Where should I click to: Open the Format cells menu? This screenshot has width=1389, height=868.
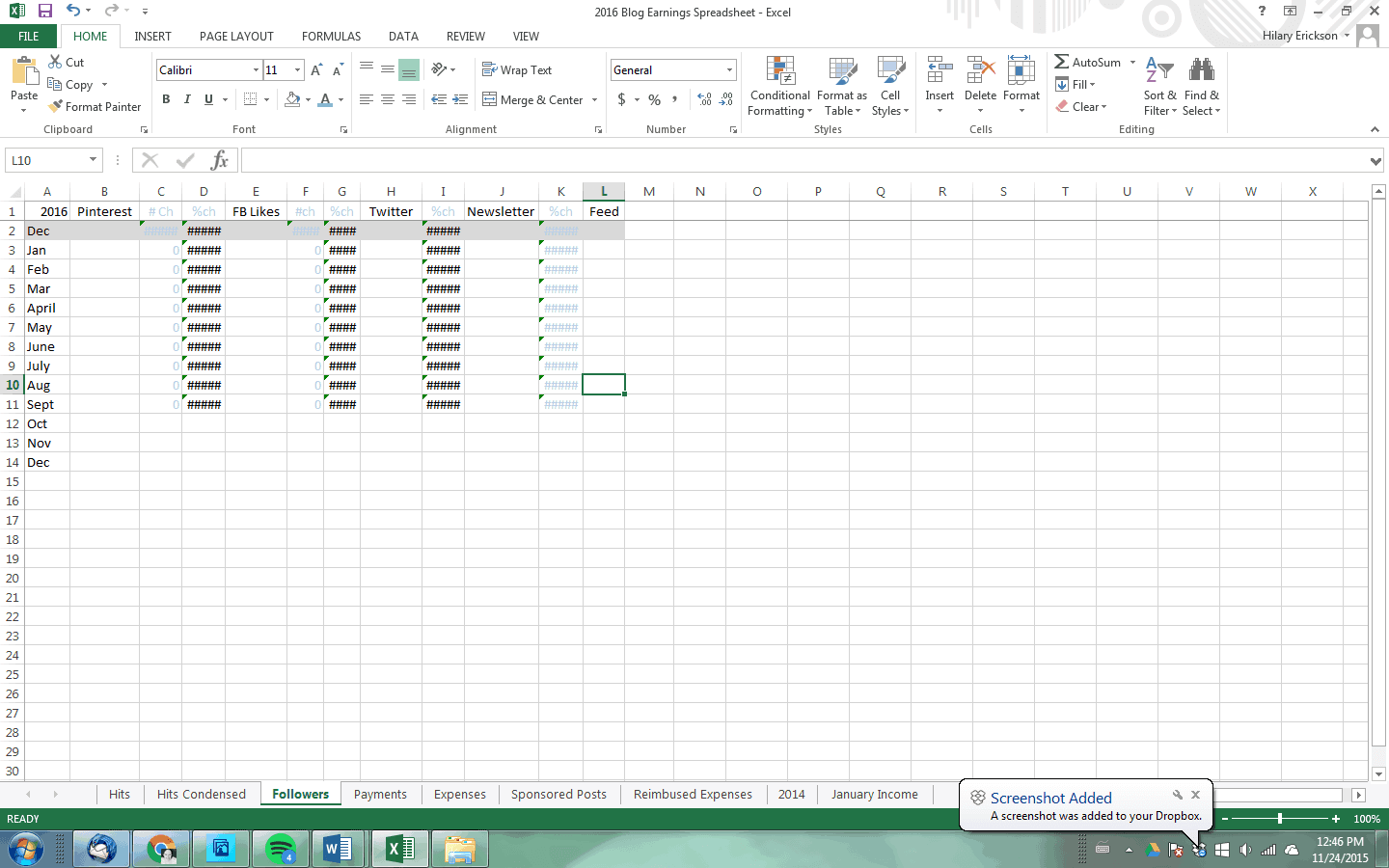[1021, 85]
